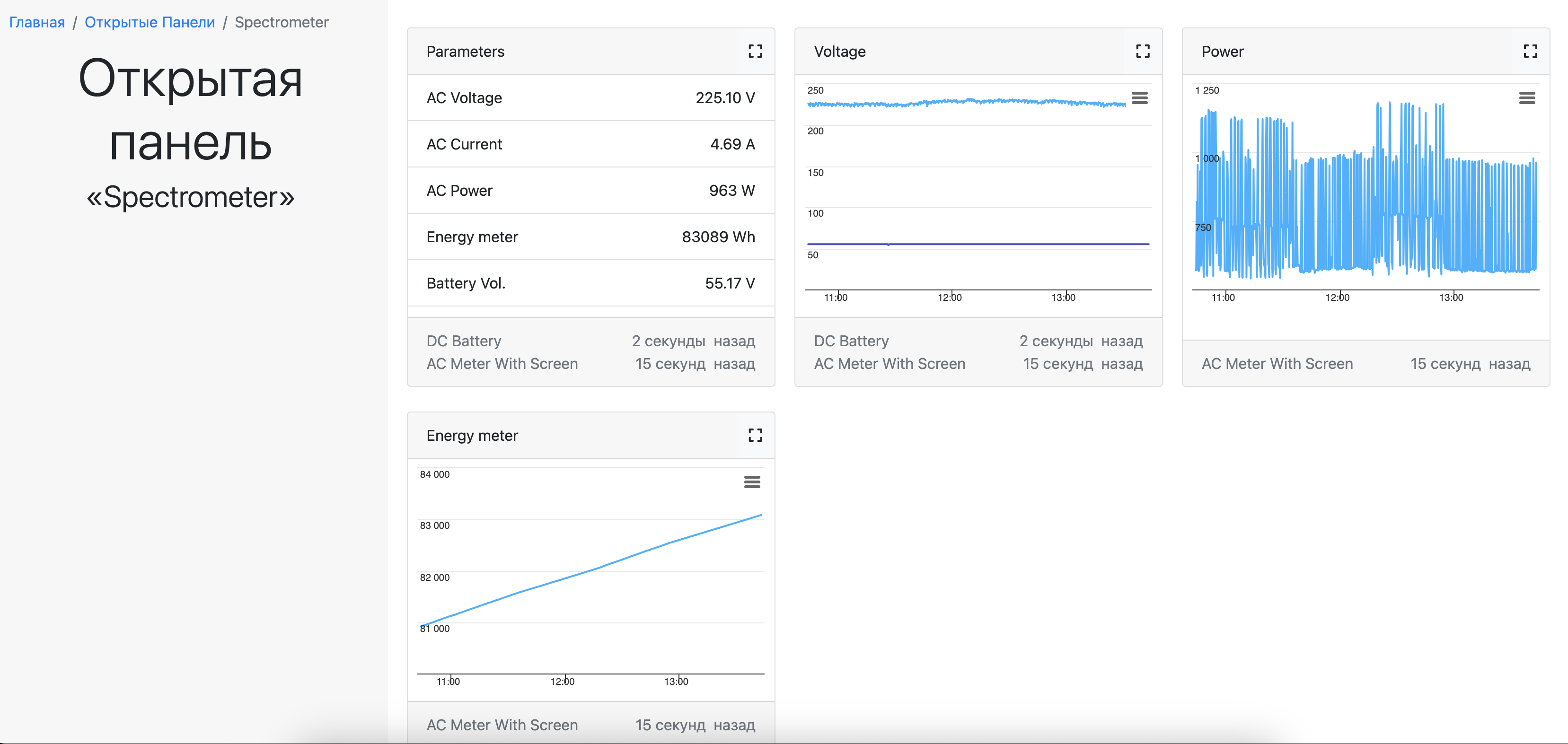Open Открытые Панели breadcrumb link

point(150,23)
